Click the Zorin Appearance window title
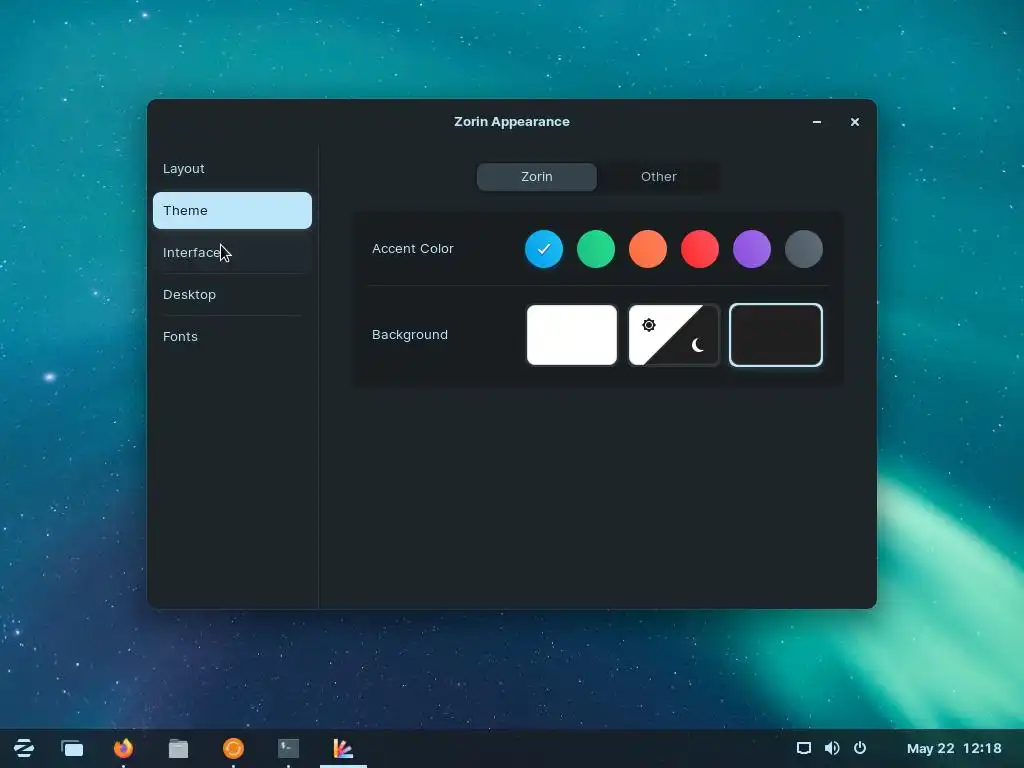 (x=512, y=122)
